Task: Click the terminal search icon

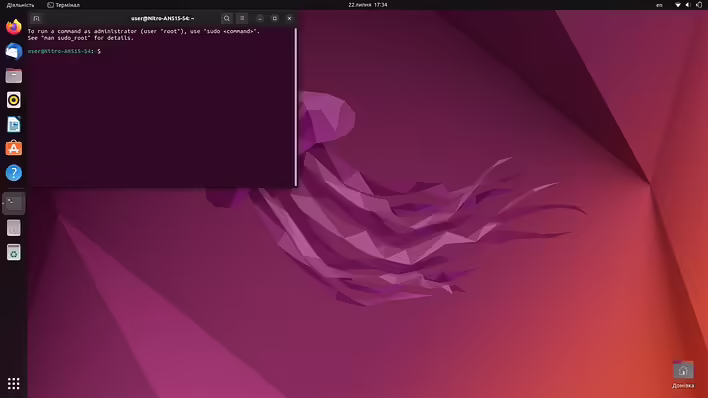Action: click(227, 19)
